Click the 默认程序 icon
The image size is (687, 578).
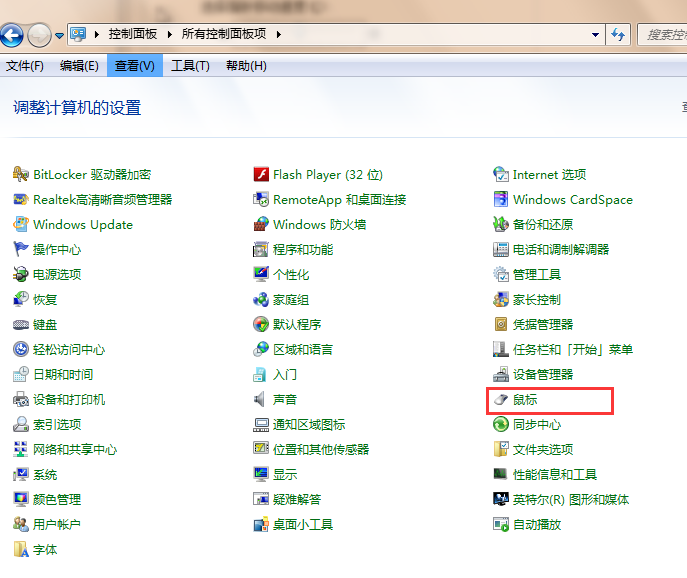[261, 324]
